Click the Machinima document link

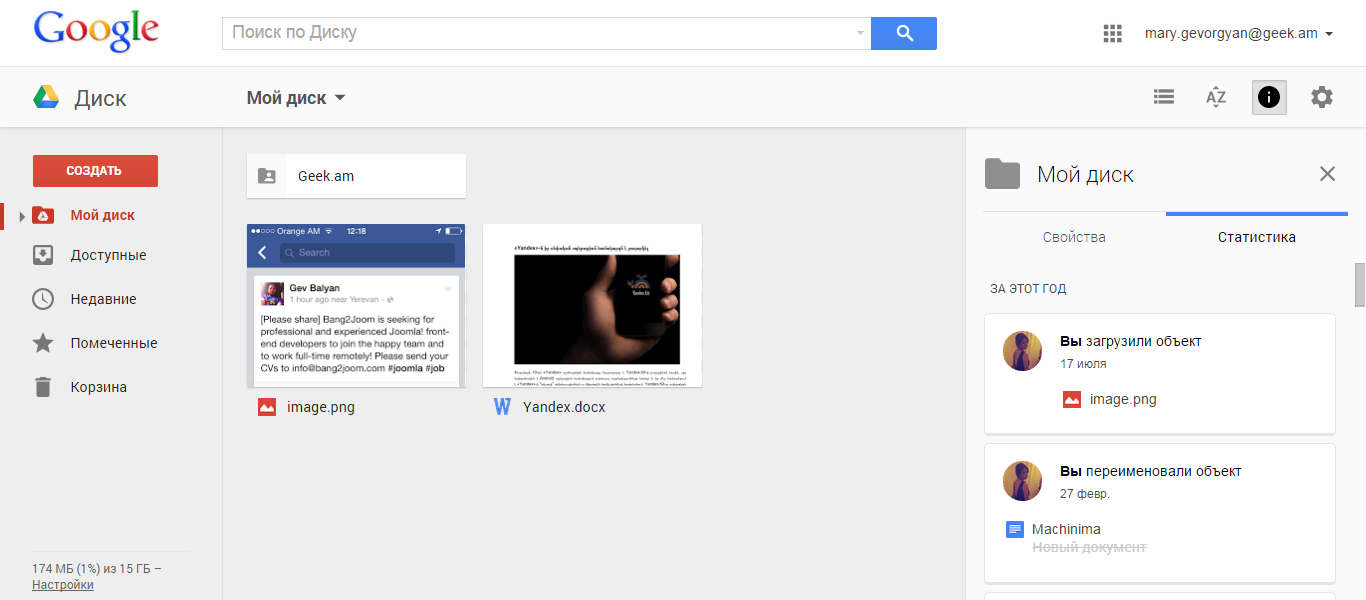(x=1066, y=529)
